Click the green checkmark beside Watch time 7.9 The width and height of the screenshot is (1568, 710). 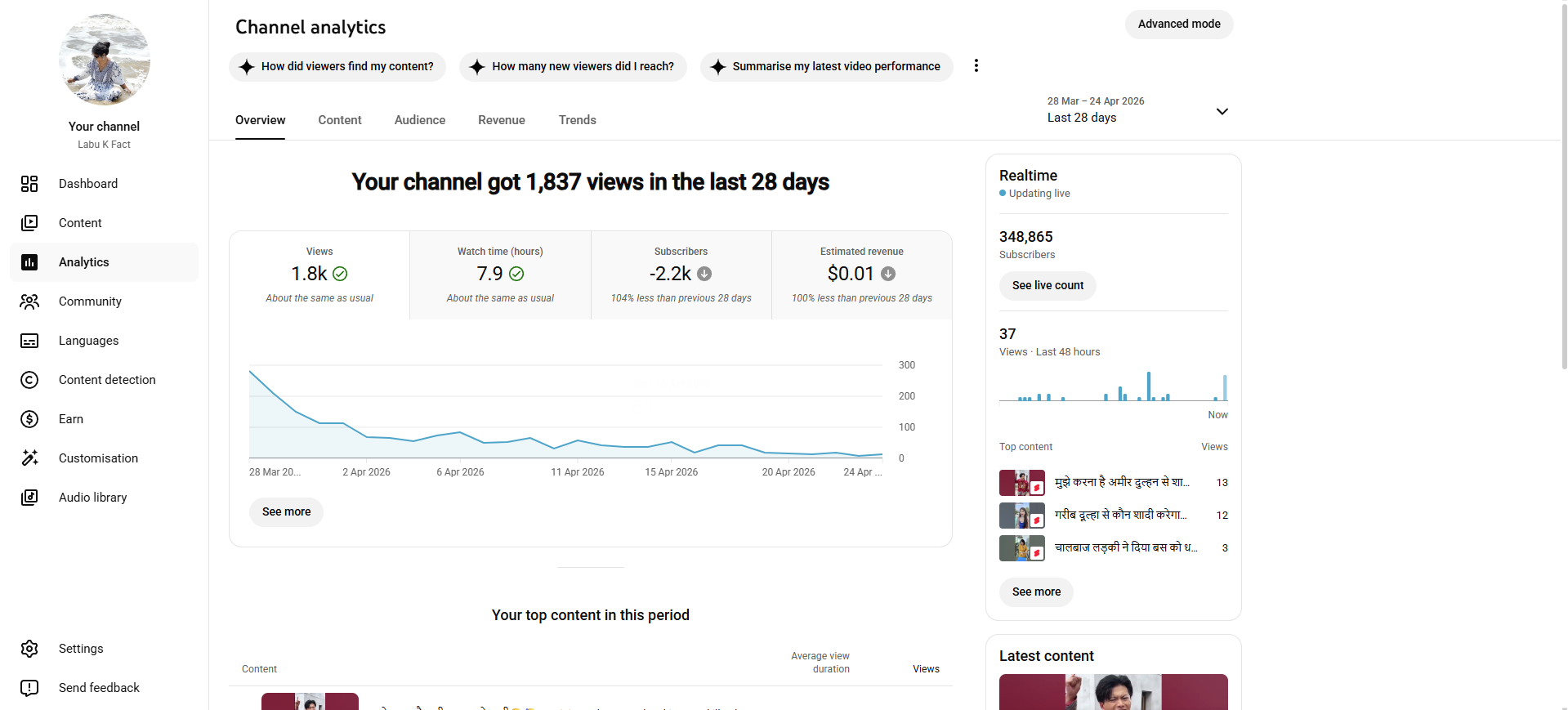[516, 274]
